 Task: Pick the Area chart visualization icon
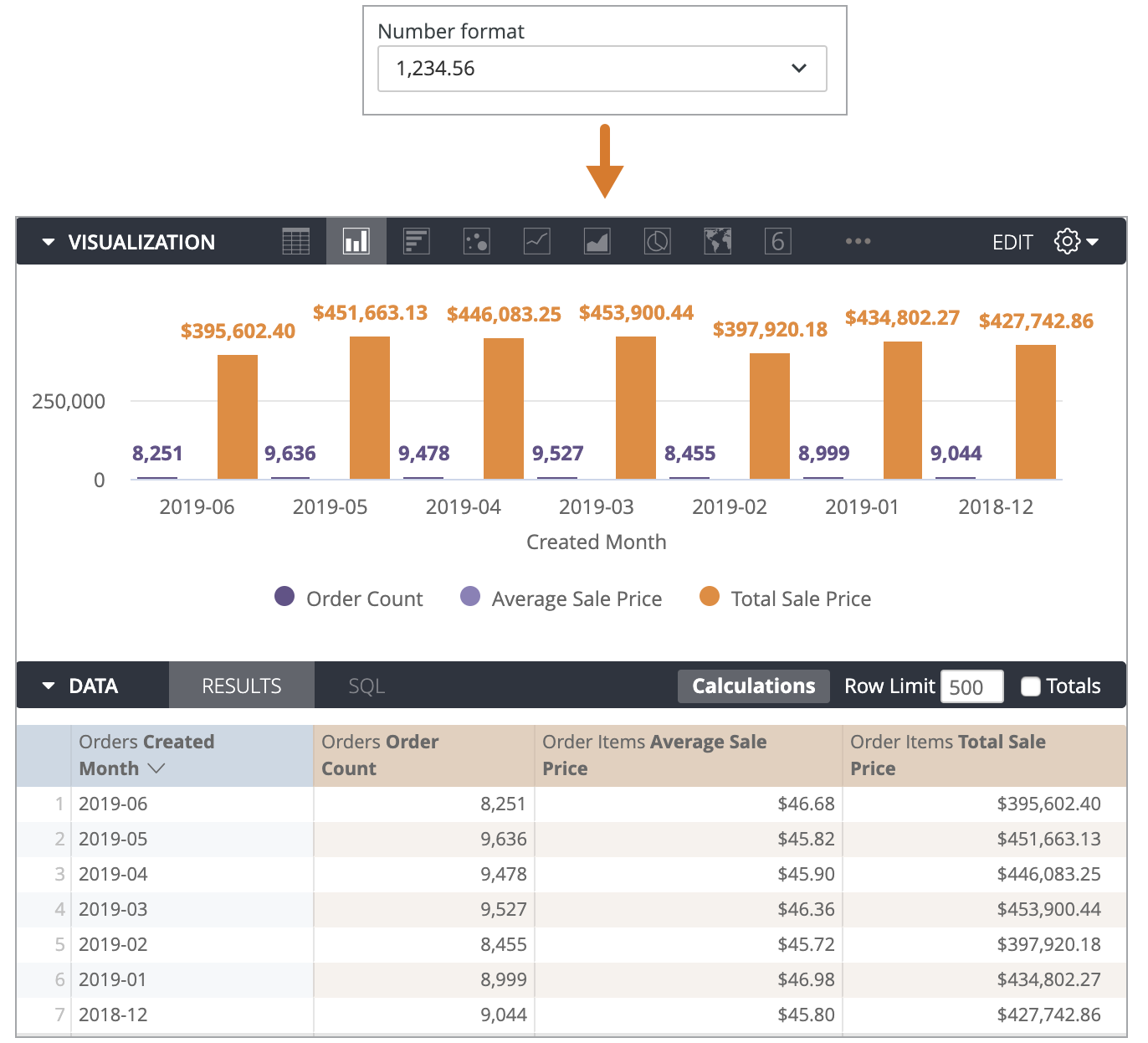(x=597, y=241)
